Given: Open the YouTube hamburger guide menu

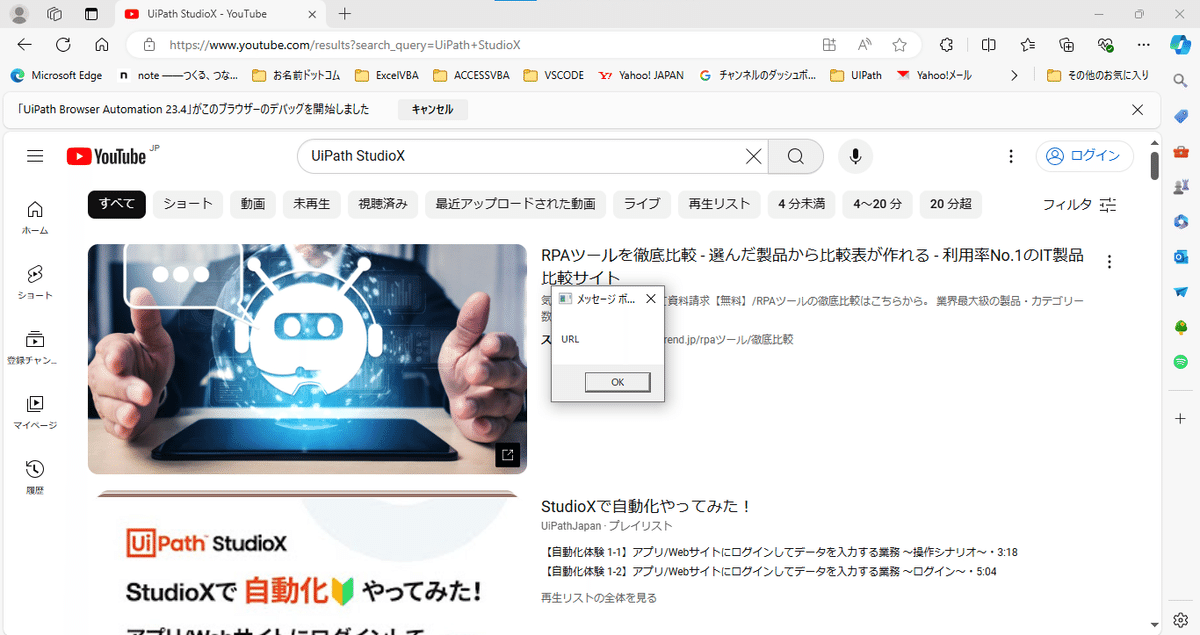Looking at the screenshot, I should [36, 156].
